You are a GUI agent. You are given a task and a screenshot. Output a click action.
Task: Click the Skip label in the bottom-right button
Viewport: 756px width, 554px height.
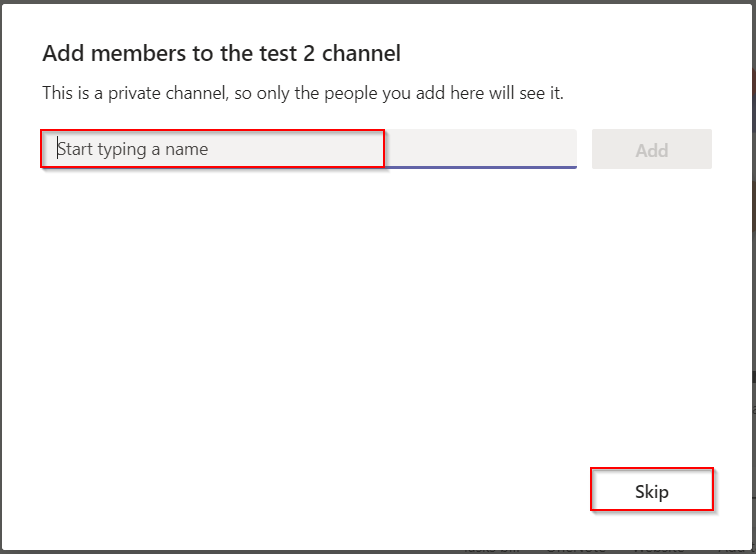651,491
